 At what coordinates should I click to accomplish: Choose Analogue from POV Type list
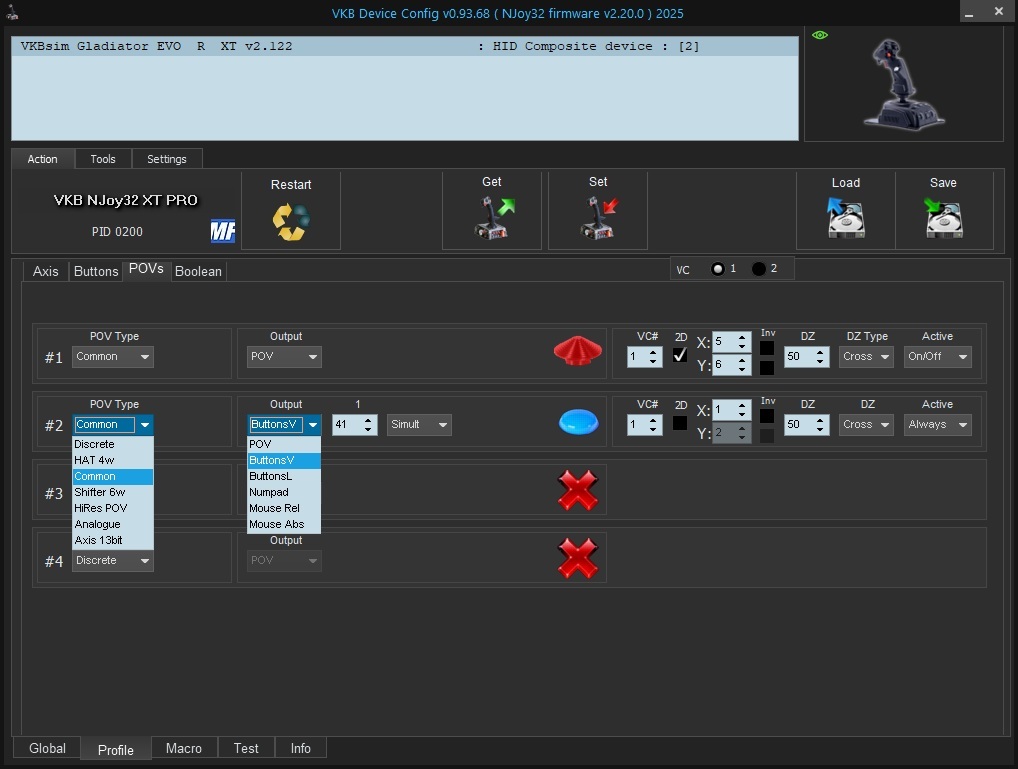(x=113, y=524)
